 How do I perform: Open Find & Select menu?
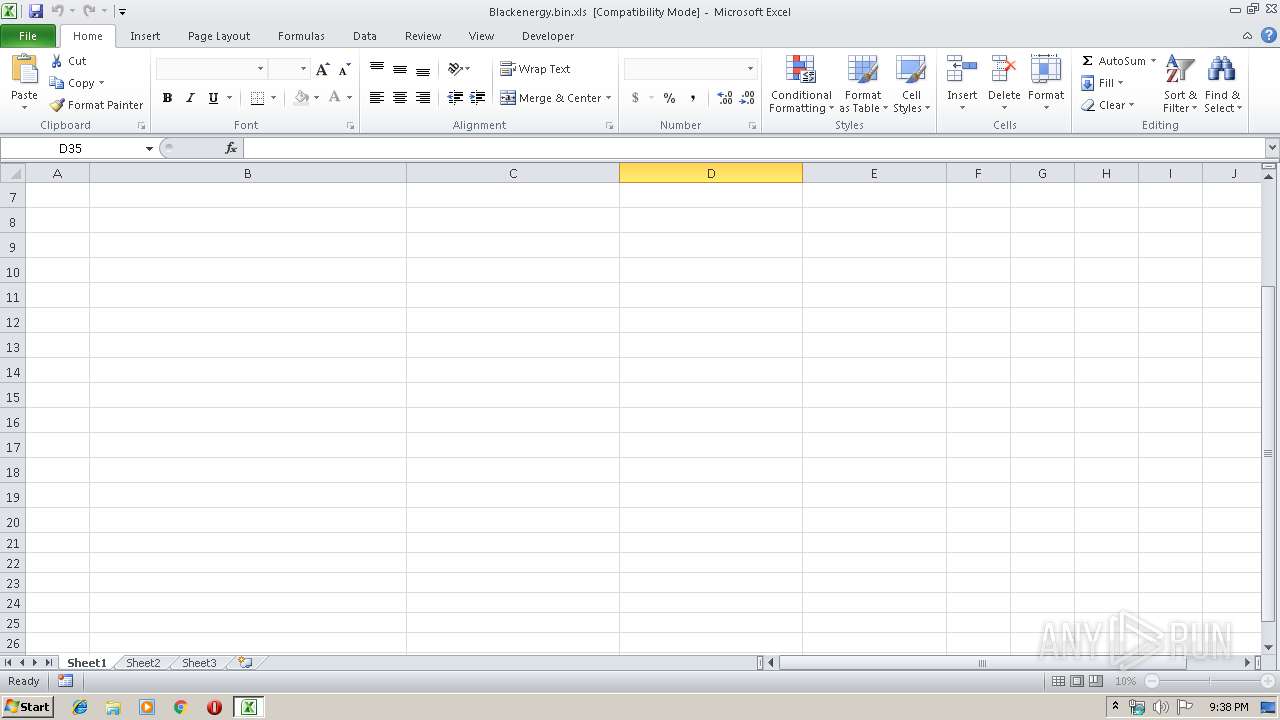(1222, 84)
